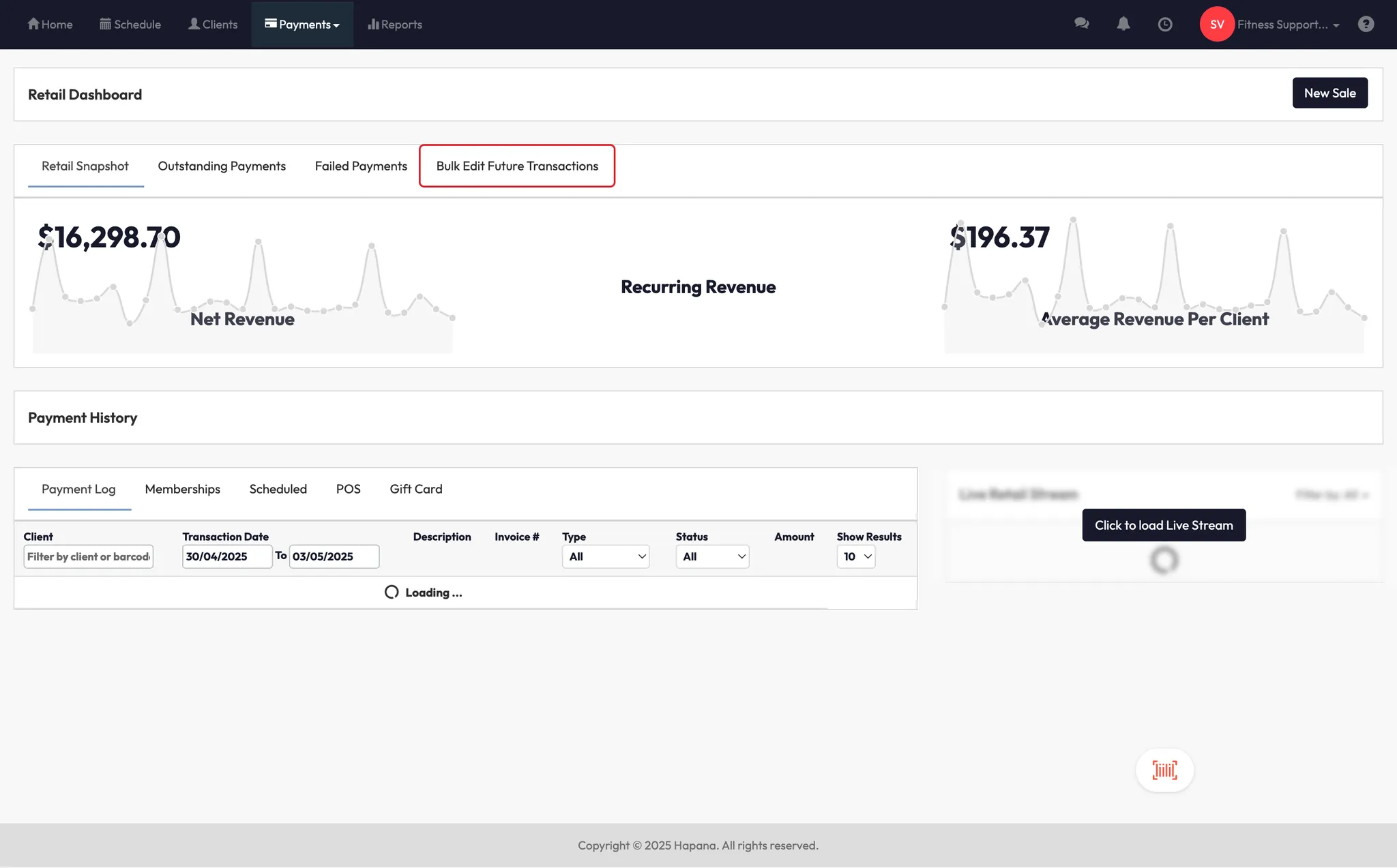Switch to Bulk Edit Future Transactions tab
Viewport: 1397px width, 868px height.
coord(517,166)
